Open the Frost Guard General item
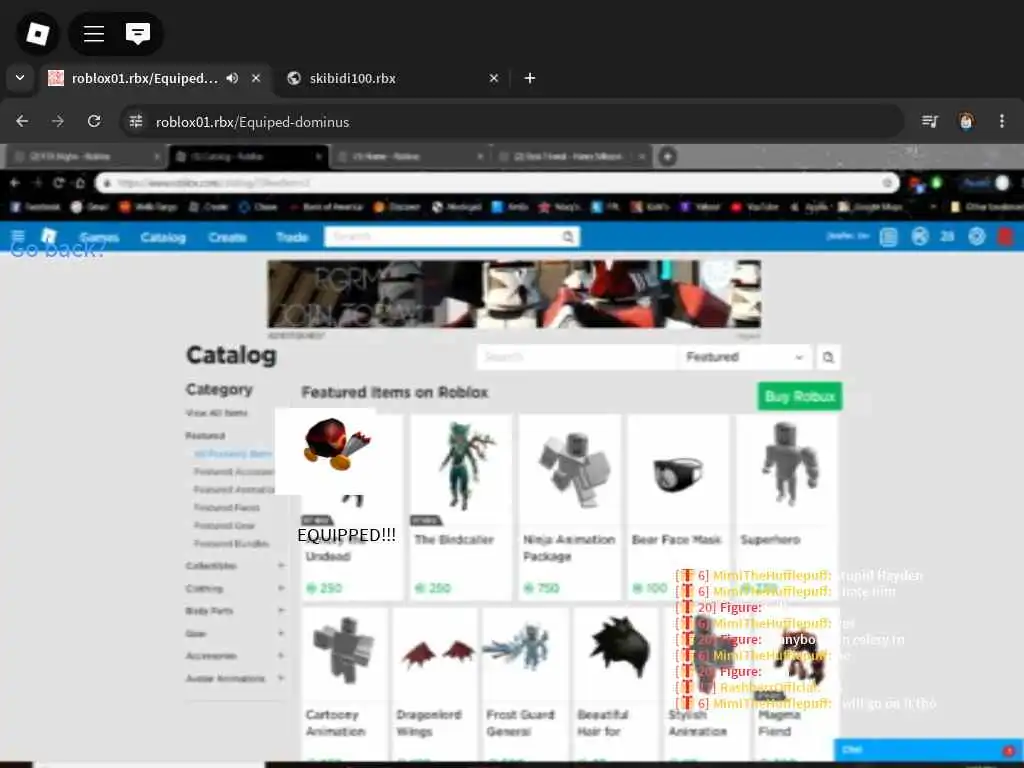Image resolution: width=1024 pixels, height=768 pixels. coord(525,684)
